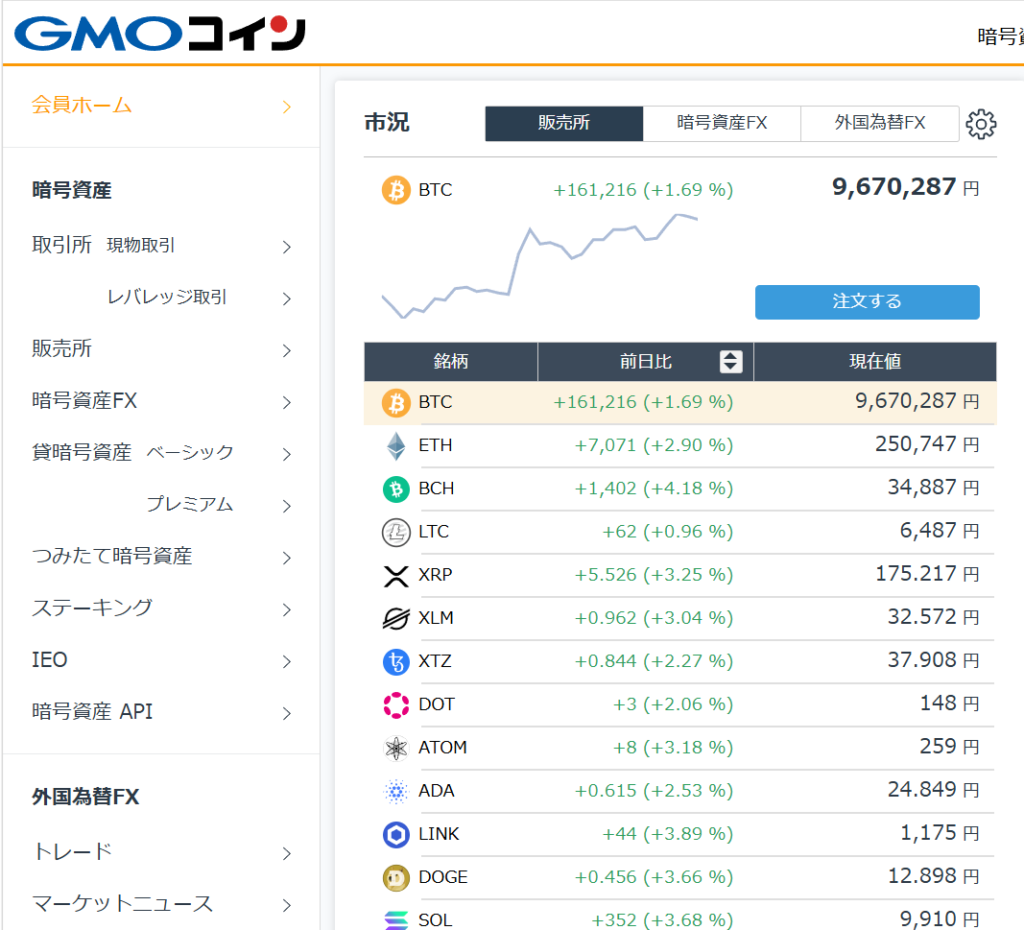Select ETH price 250,747 円
1024x930 pixels.
coord(927,445)
